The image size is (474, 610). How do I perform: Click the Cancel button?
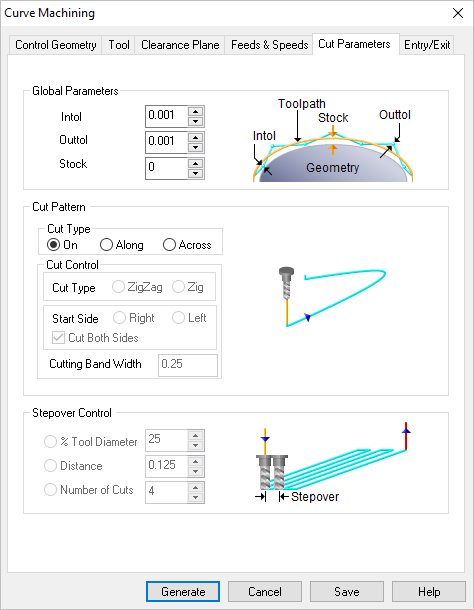click(265, 591)
